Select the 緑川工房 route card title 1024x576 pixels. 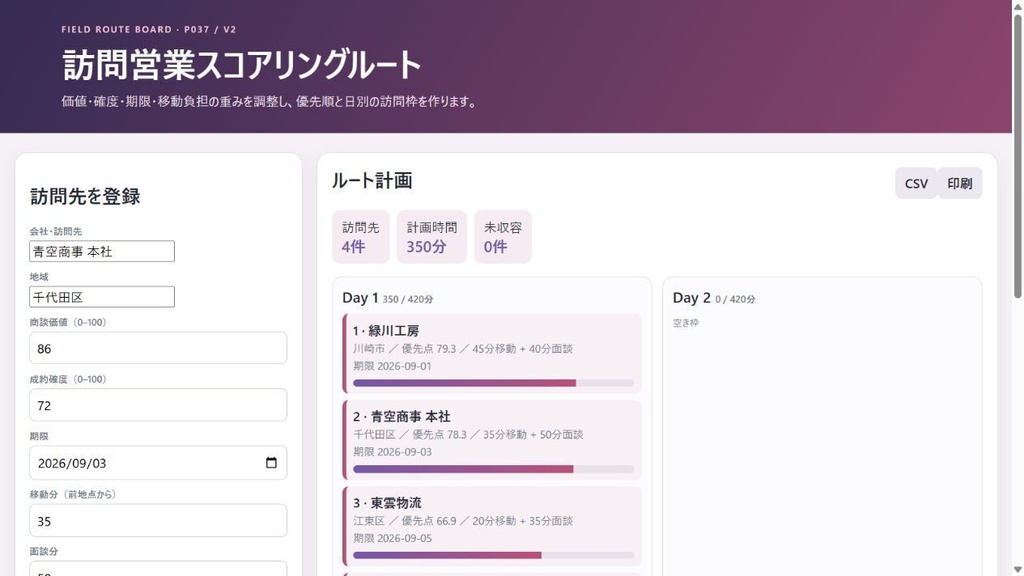[x=386, y=330]
